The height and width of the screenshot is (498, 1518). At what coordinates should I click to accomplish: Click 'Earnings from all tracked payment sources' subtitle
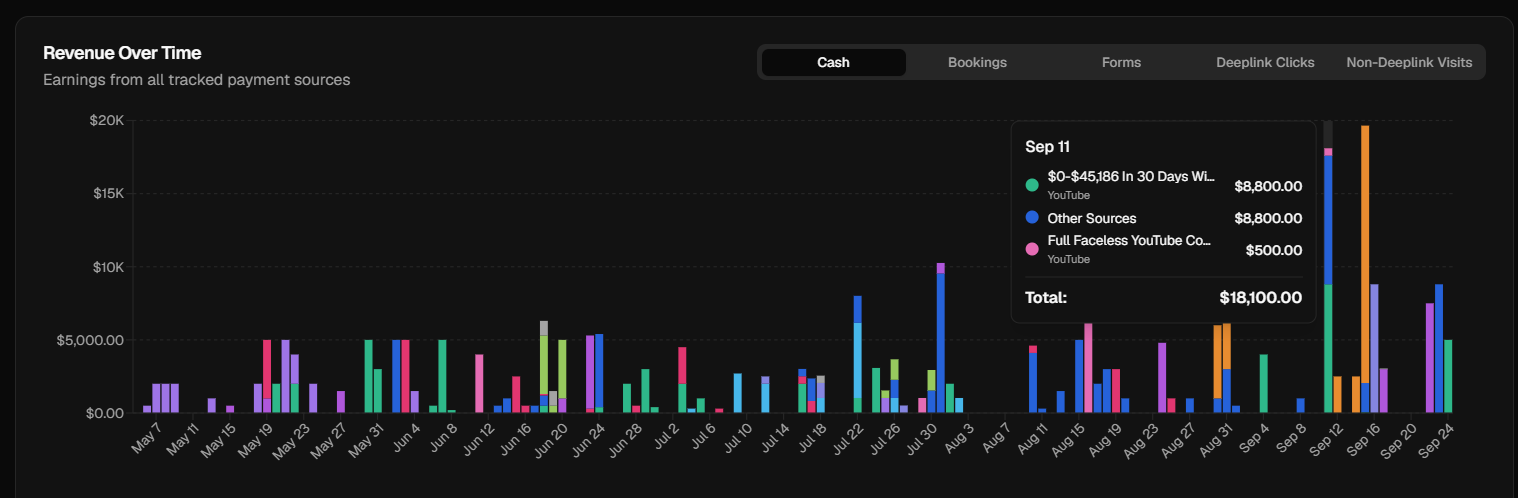pyautogui.click(x=197, y=79)
